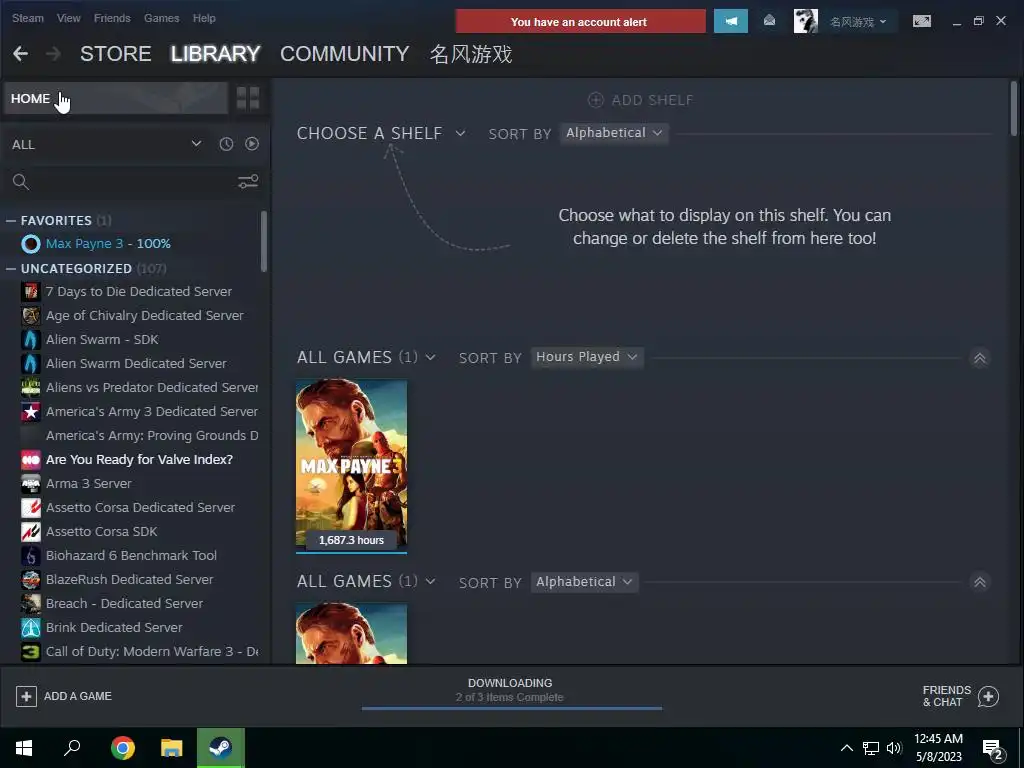Open the inbox envelope icon
This screenshot has height=768, width=1024.
tap(769, 21)
